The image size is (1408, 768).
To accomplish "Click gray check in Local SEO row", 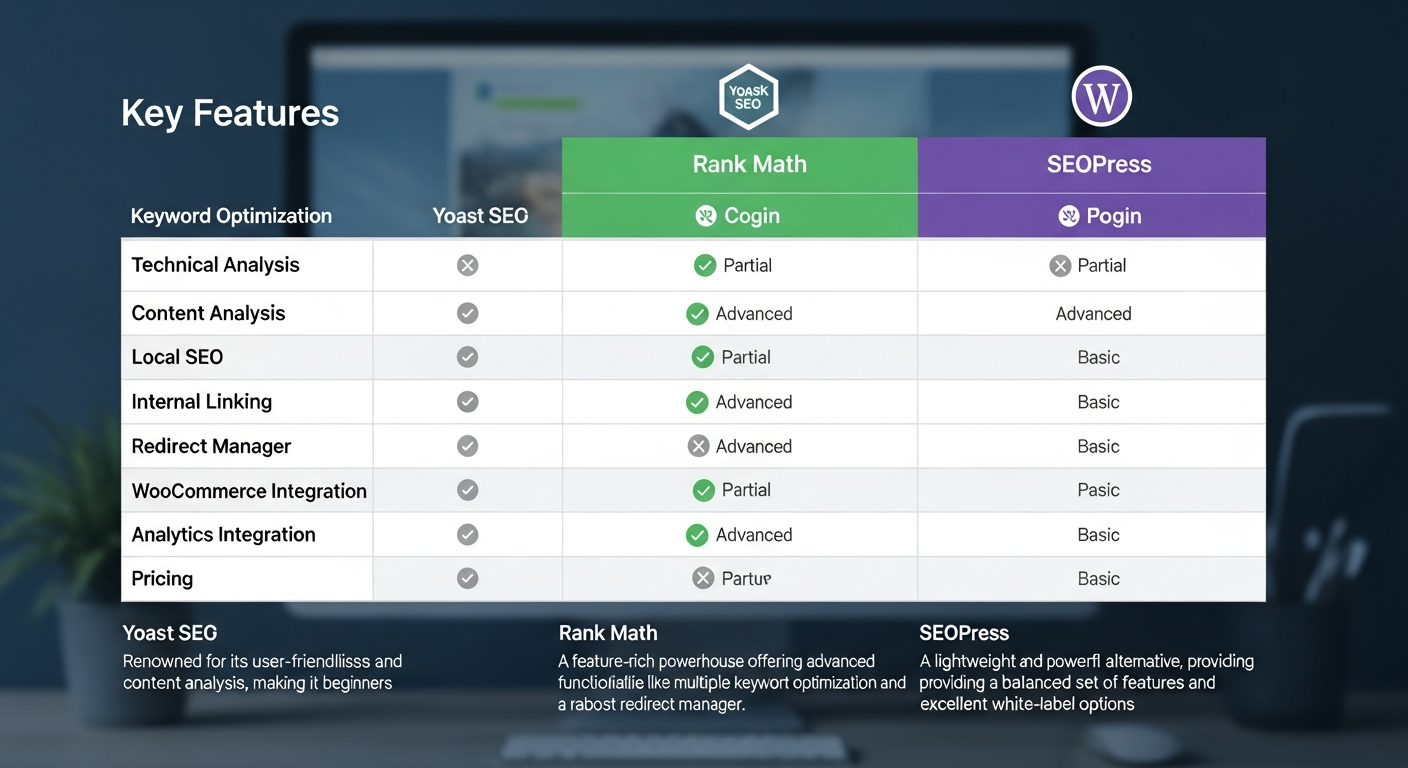I will (x=467, y=357).
